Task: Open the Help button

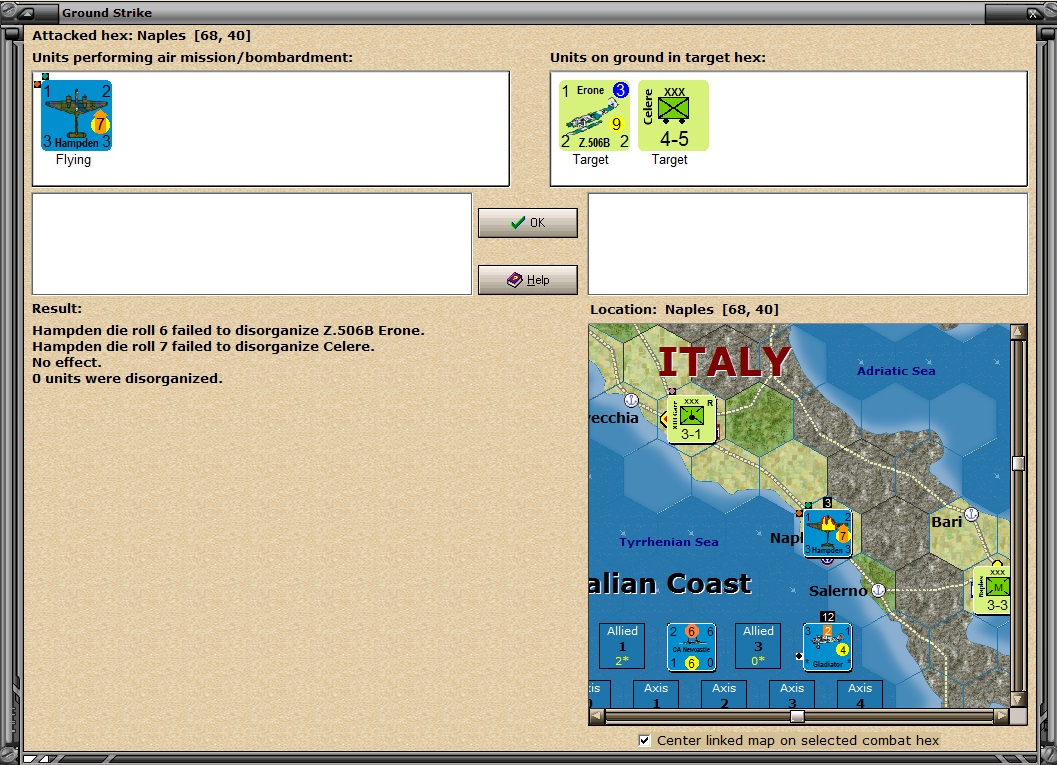Action: 528,280
